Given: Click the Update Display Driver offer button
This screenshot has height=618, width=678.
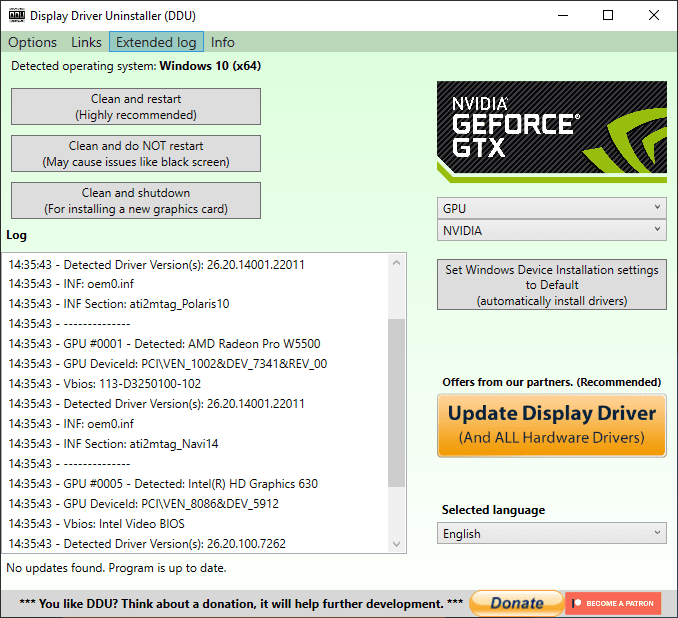Looking at the screenshot, I should click(x=552, y=425).
